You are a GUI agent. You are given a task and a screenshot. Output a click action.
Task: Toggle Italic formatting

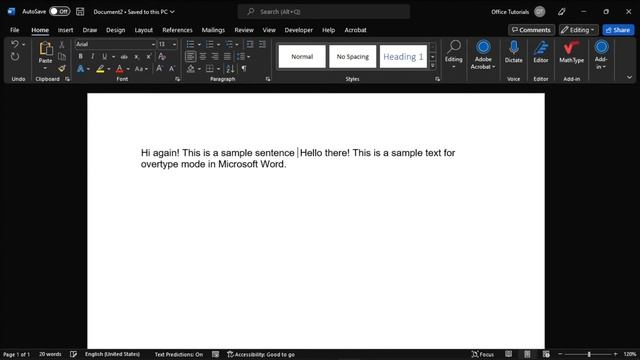[x=92, y=56]
